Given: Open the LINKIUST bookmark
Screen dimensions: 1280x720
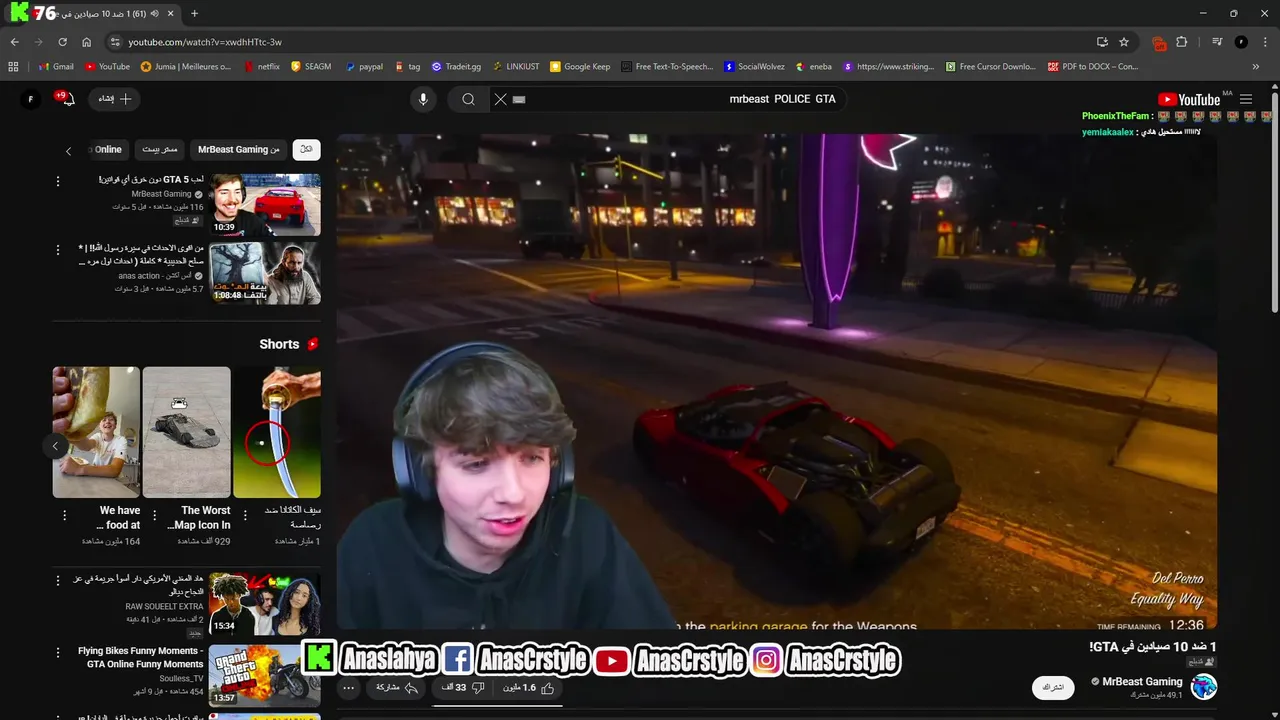Looking at the screenshot, I should 515,67.
